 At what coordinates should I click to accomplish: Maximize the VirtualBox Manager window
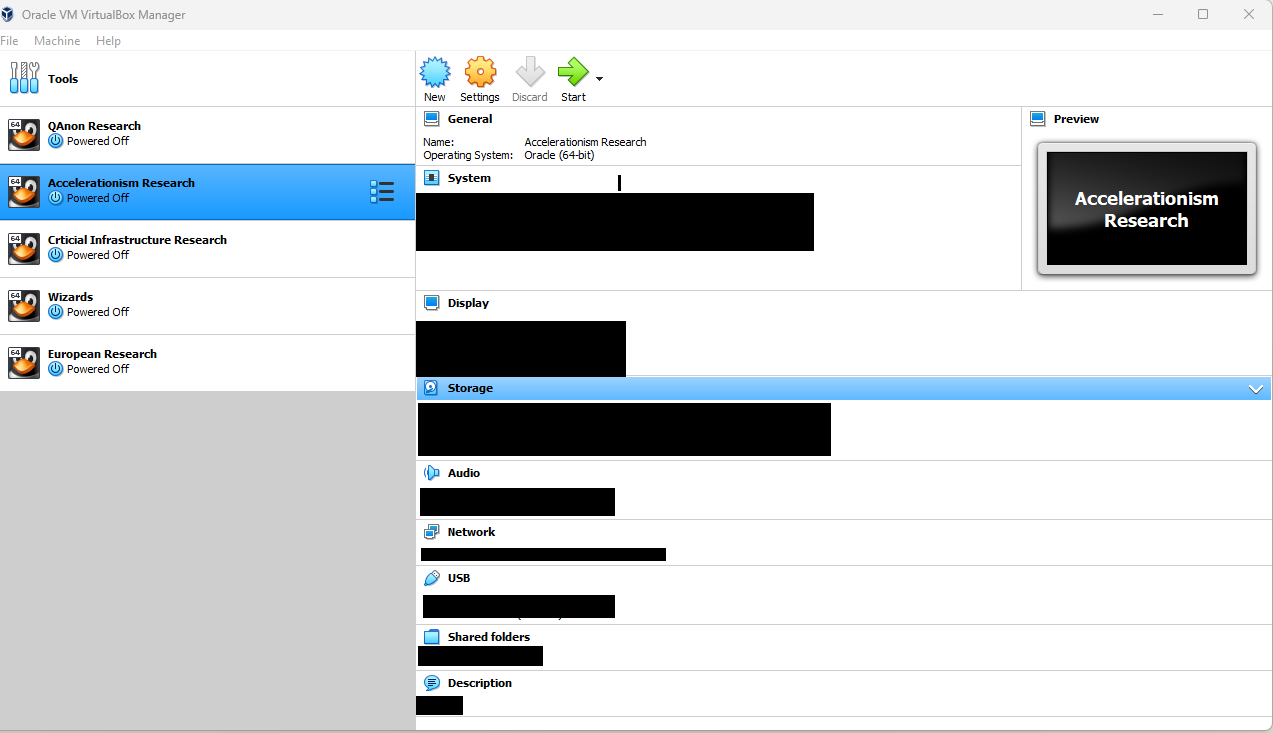pyautogui.click(x=1203, y=14)
